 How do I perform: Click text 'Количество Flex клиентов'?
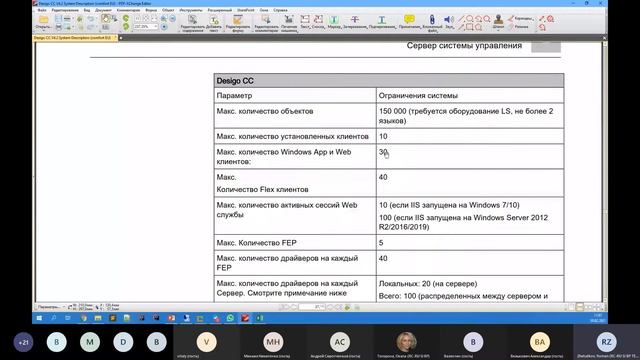coord(262,189)
